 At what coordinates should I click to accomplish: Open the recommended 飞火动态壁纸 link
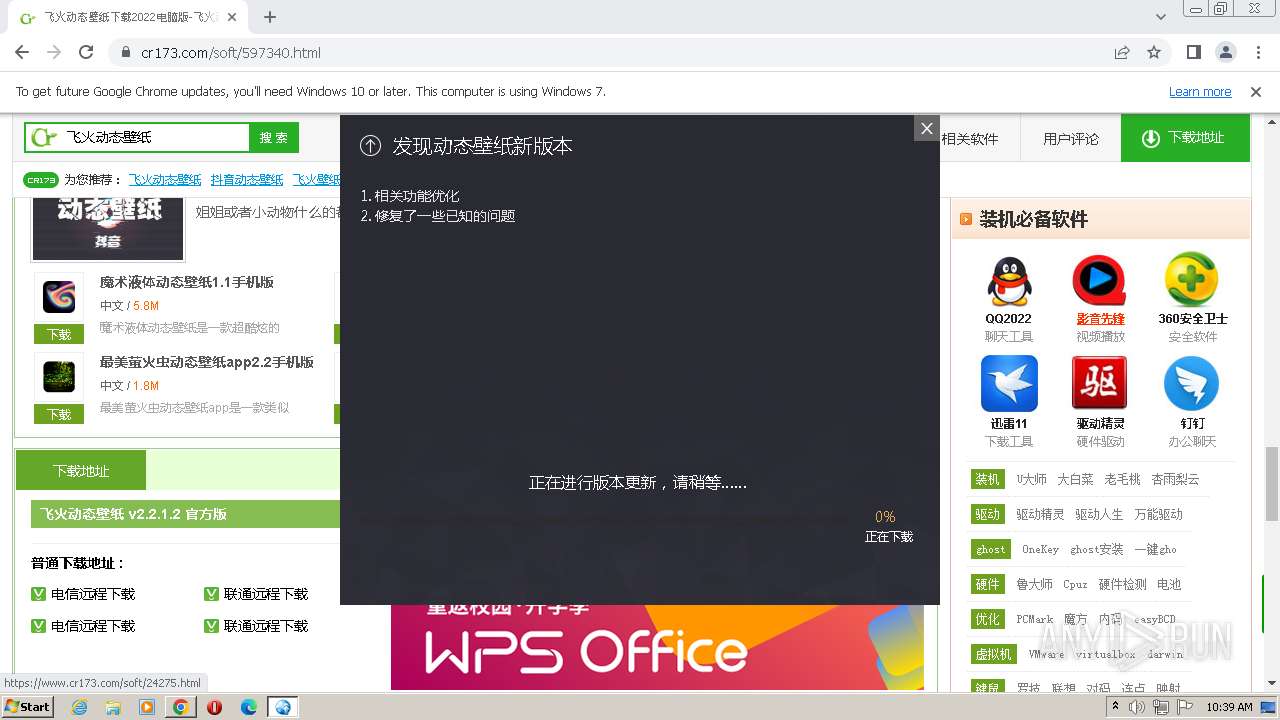click(x=165, y=180)
